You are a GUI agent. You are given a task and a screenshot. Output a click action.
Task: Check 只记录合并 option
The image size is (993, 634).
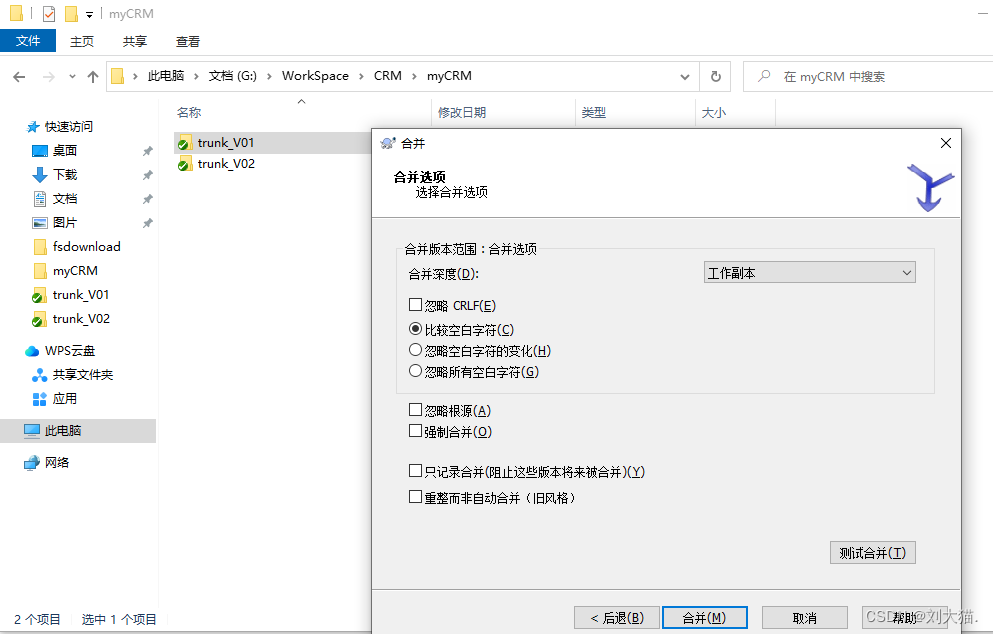coord(415,471)
